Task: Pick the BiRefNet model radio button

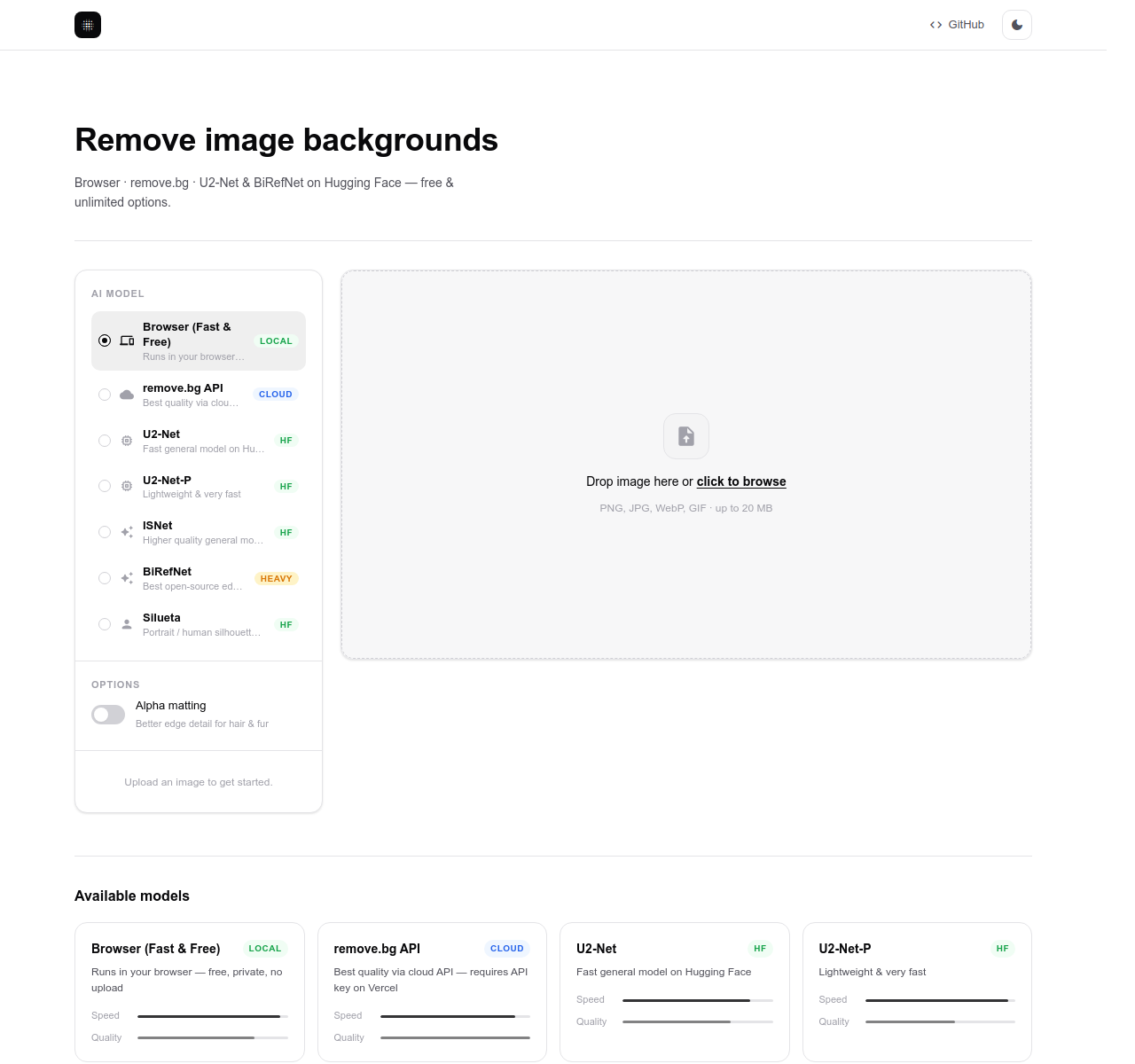Action: [105, 578]
